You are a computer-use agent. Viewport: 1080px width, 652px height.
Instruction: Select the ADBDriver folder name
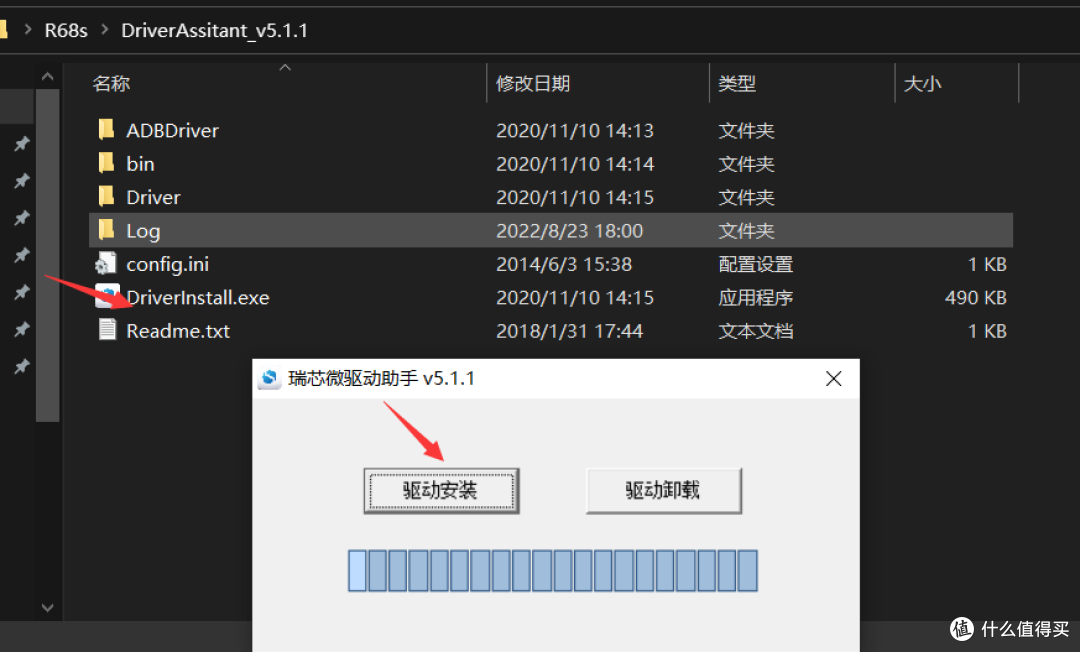(x=172, y=130)
